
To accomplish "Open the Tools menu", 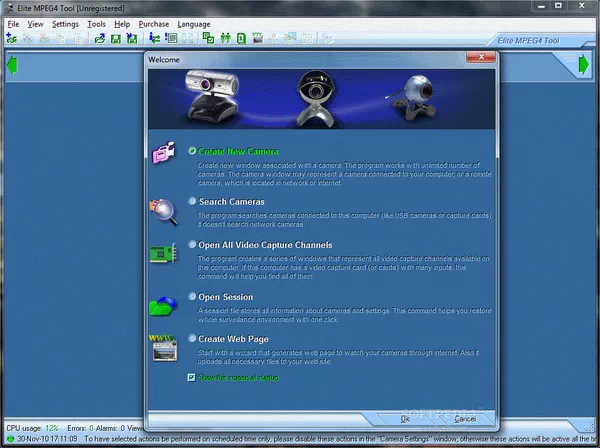I will pos(96,24).
